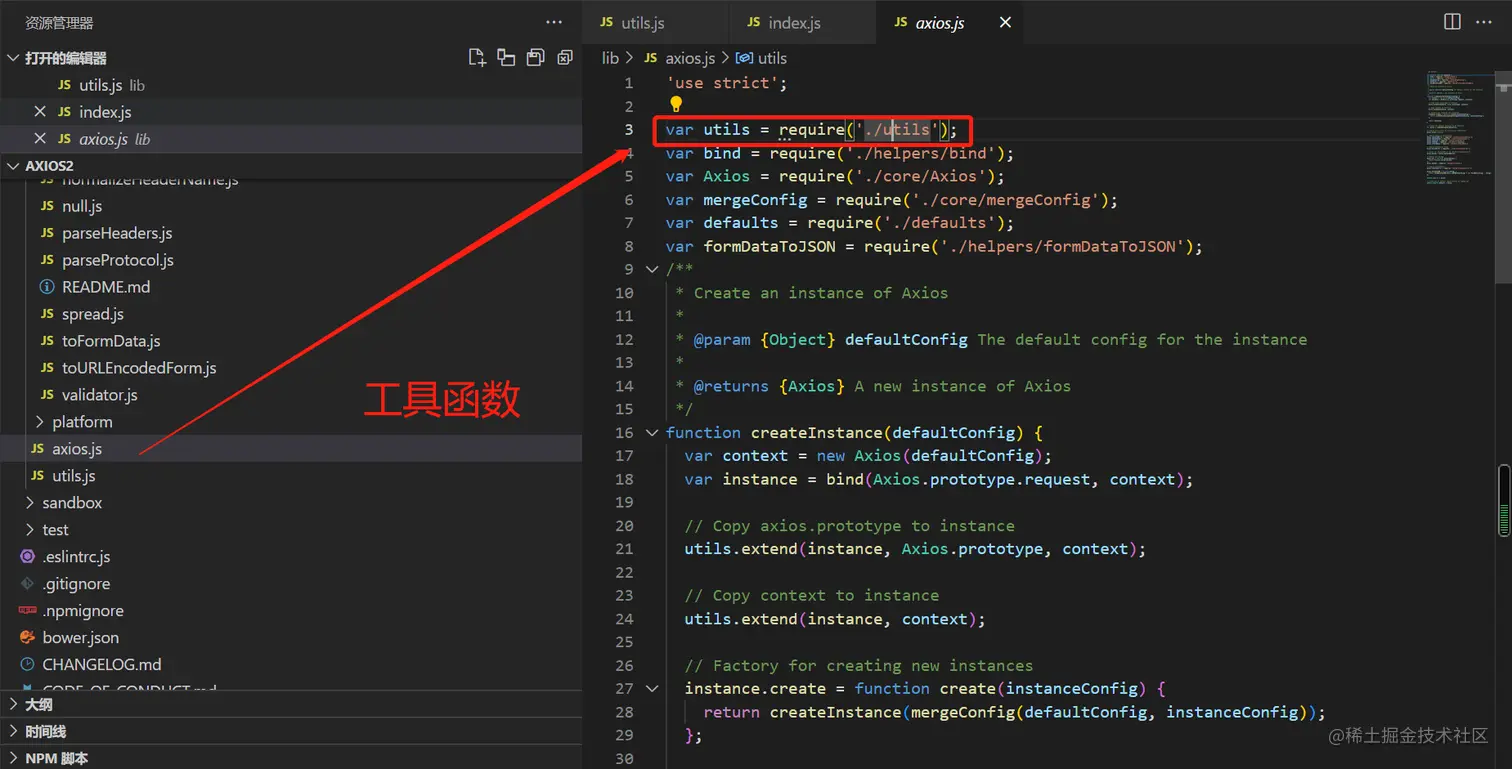Viewport: 1512px width, 769px height.
Task: Open the Explorer's Views and More Actions menu
Action: coord(554,21)
